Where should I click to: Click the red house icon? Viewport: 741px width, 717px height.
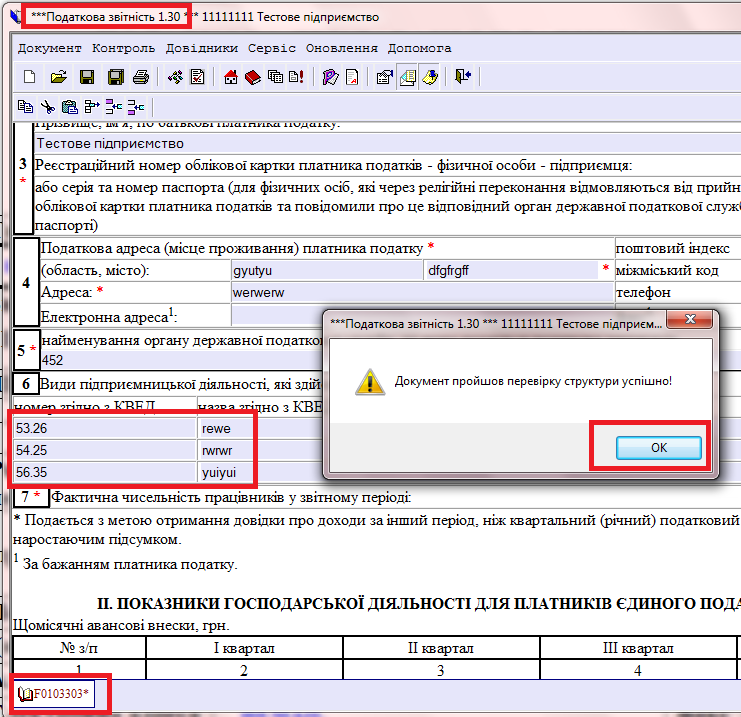(x=231, y=77)
